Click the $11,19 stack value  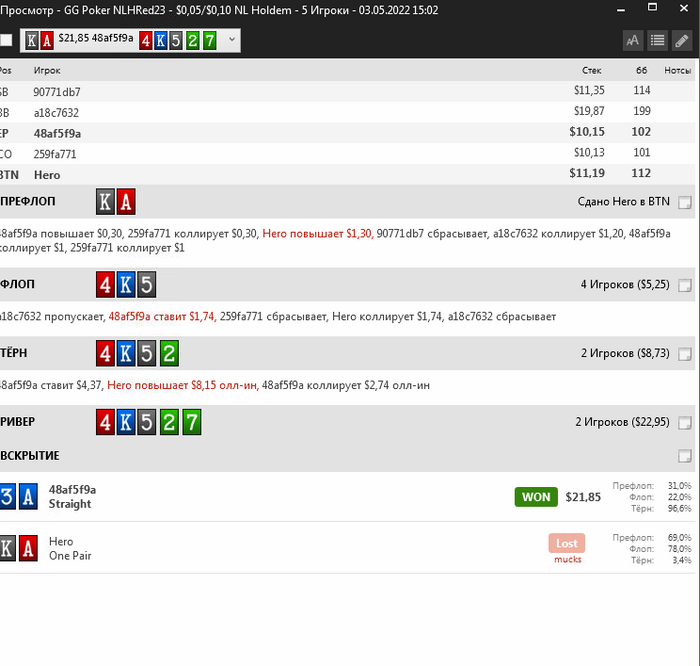tap(587, 173)
